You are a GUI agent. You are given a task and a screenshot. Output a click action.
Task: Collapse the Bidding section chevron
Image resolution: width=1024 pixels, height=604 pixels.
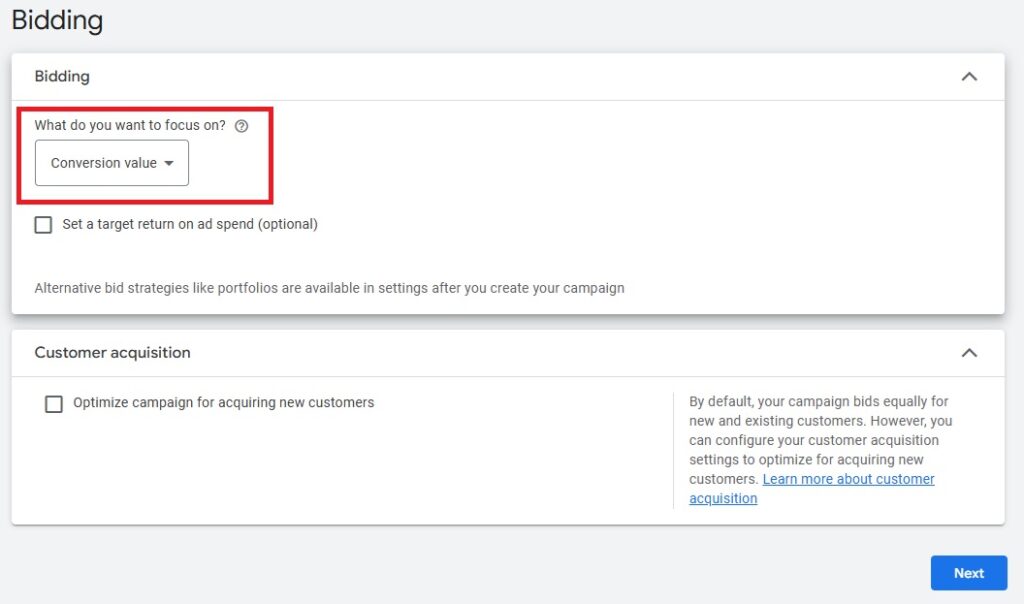pyautogui.click(x=969, y=76)
